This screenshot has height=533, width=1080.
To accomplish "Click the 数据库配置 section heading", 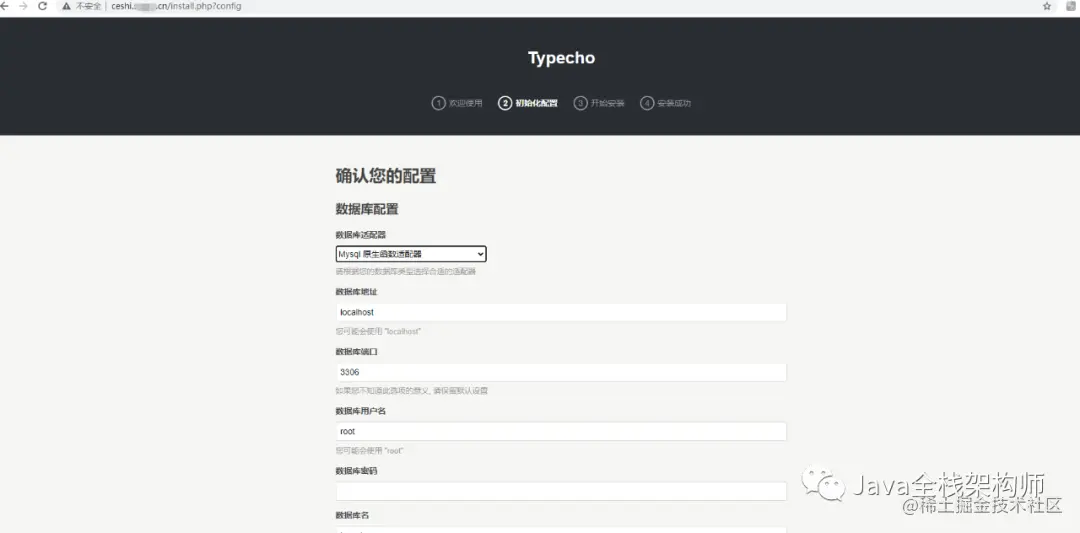I will (x=367, y=209).
